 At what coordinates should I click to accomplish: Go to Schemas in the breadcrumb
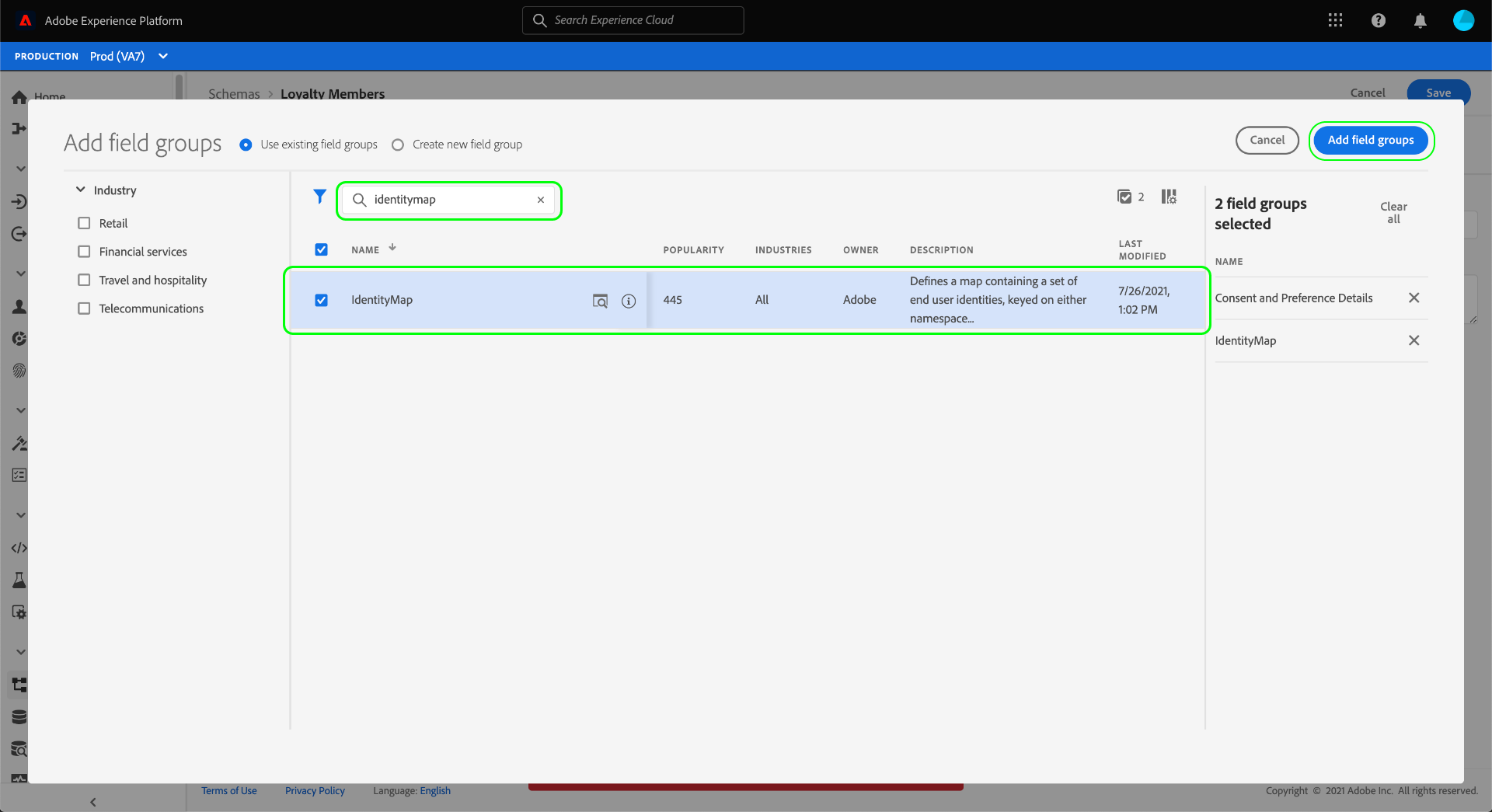pos(234,94)
